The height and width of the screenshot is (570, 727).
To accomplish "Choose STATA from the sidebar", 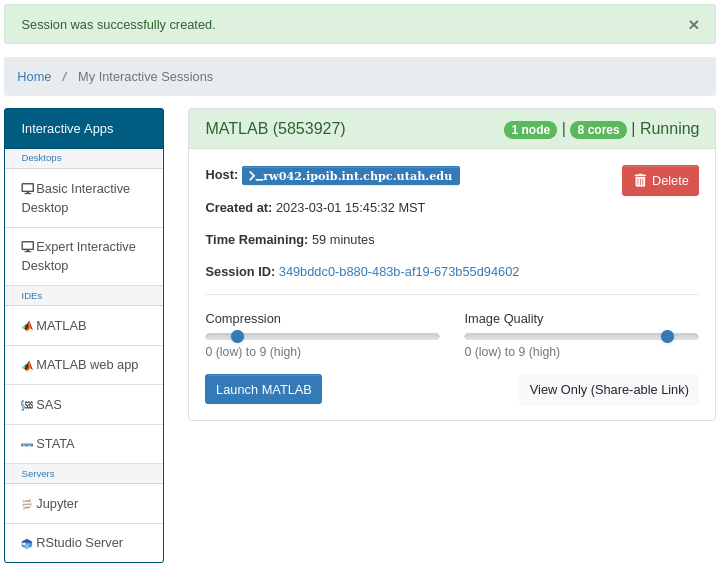I will (x=84, y=444).
